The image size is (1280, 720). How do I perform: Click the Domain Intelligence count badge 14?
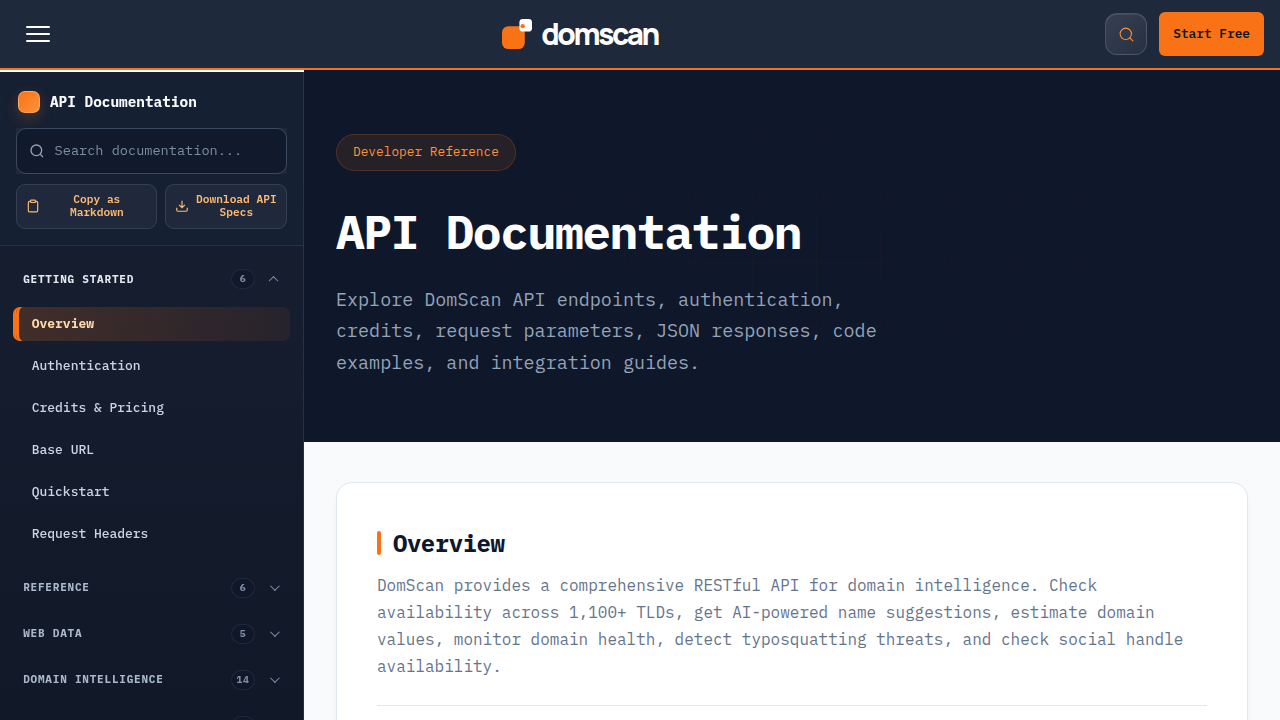point(242,680)
